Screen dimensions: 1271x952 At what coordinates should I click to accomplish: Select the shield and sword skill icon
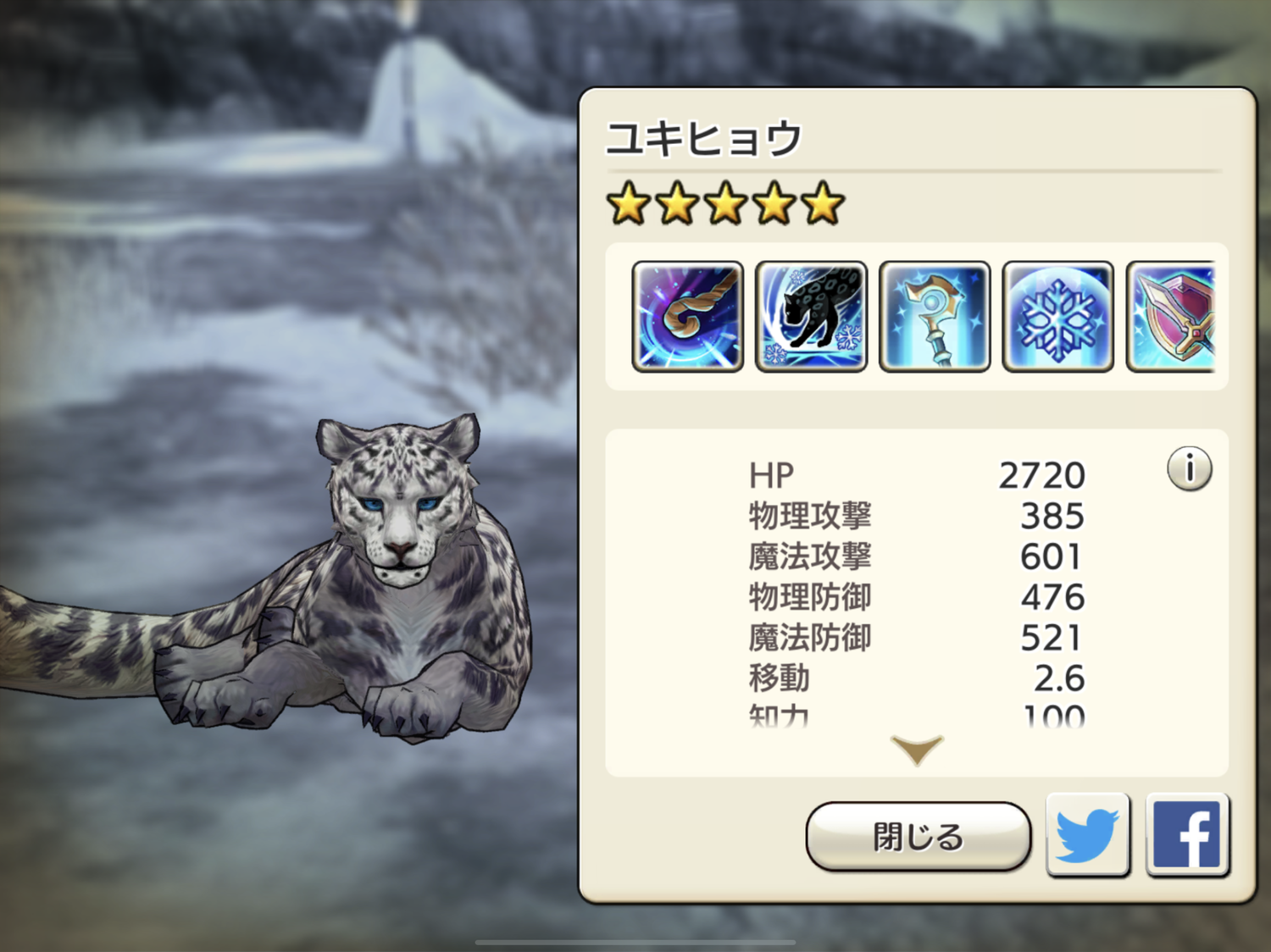click(1171, 316)
